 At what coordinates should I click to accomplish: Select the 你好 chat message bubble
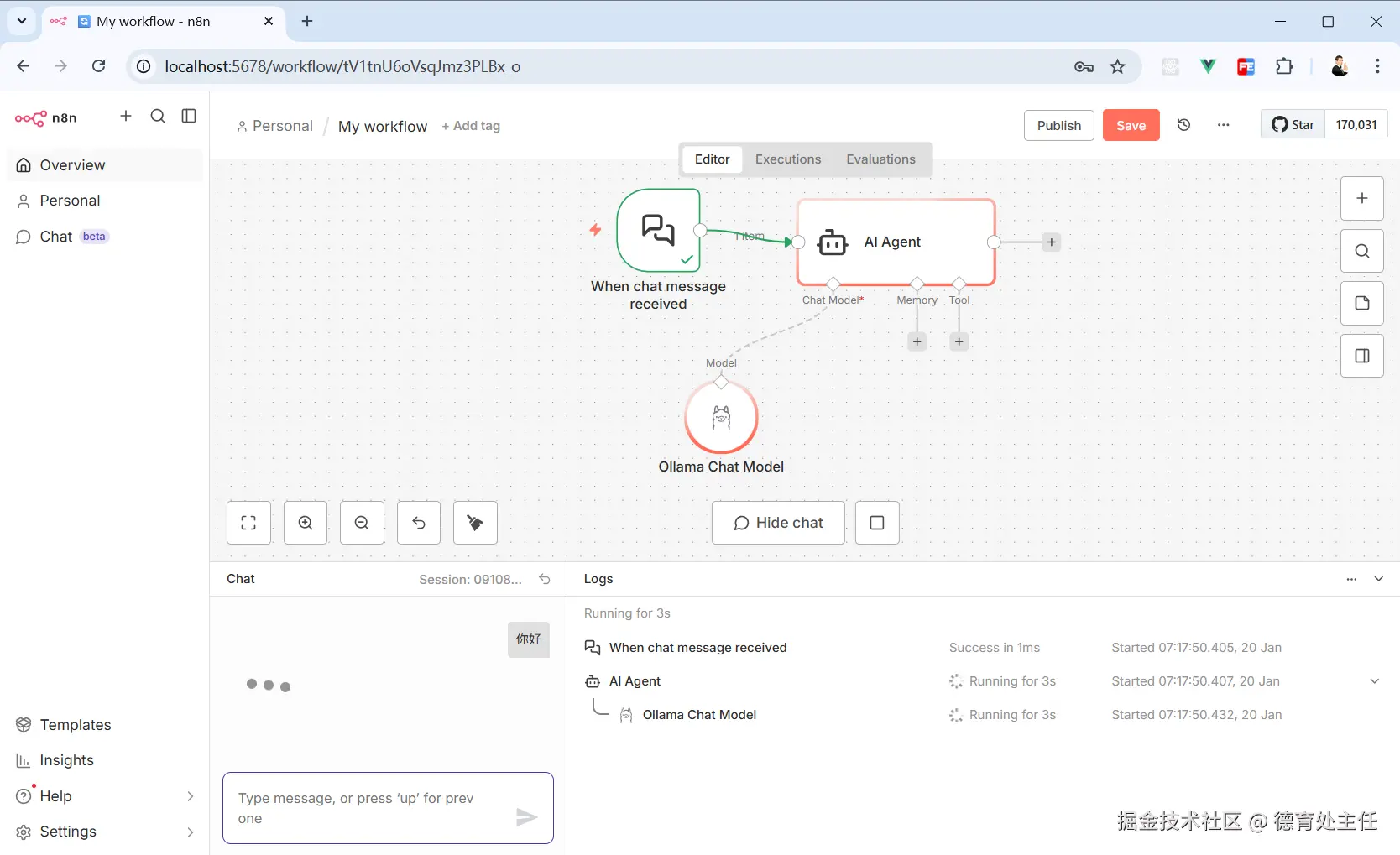point(529,639)
